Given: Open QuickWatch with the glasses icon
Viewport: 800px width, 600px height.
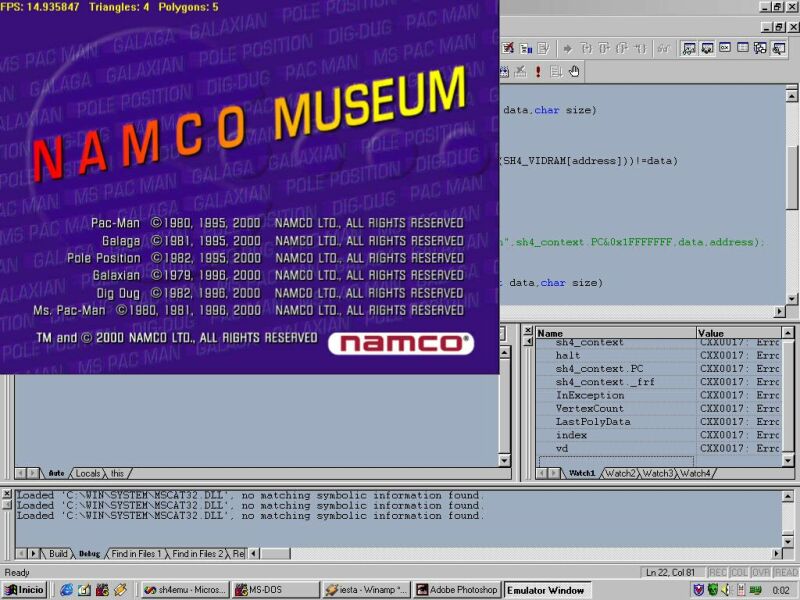Looking at the screenshot, I should pos(663,48).
